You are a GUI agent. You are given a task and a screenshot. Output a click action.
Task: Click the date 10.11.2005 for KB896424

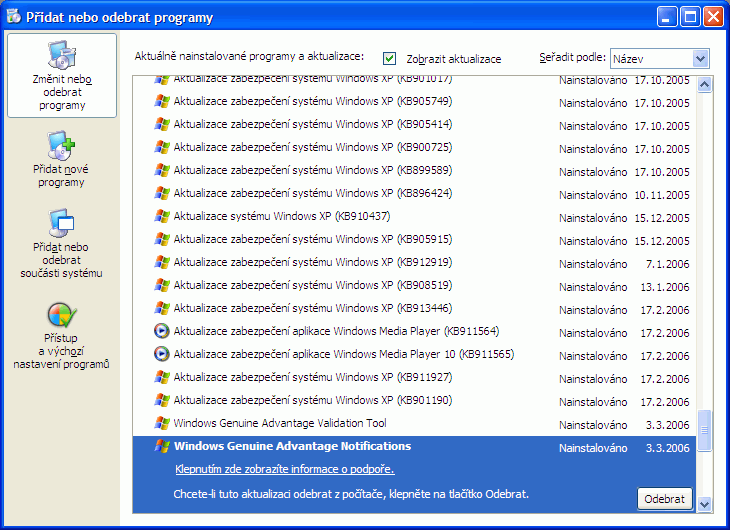pyautogui.click(x=662, y=195)
